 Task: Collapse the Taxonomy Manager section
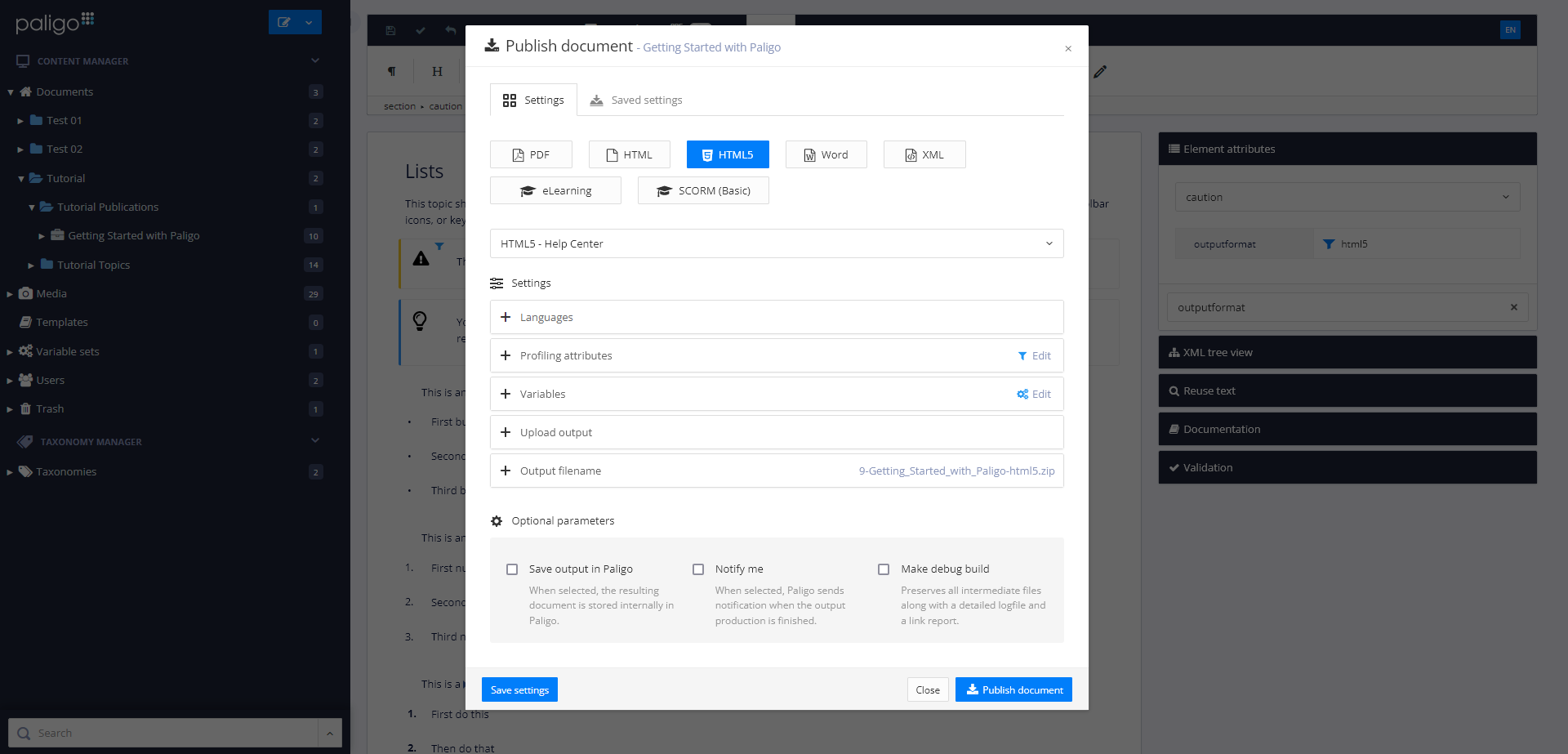(x=315, y=440)
